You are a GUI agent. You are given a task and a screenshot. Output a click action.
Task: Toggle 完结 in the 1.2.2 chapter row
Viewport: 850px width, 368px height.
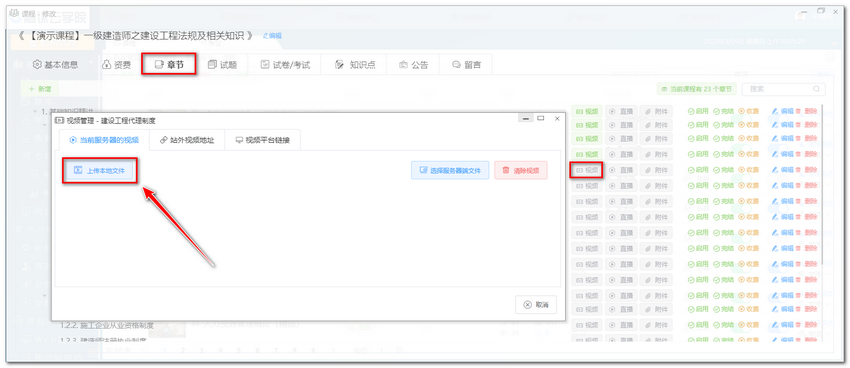[x=723, y=325]
